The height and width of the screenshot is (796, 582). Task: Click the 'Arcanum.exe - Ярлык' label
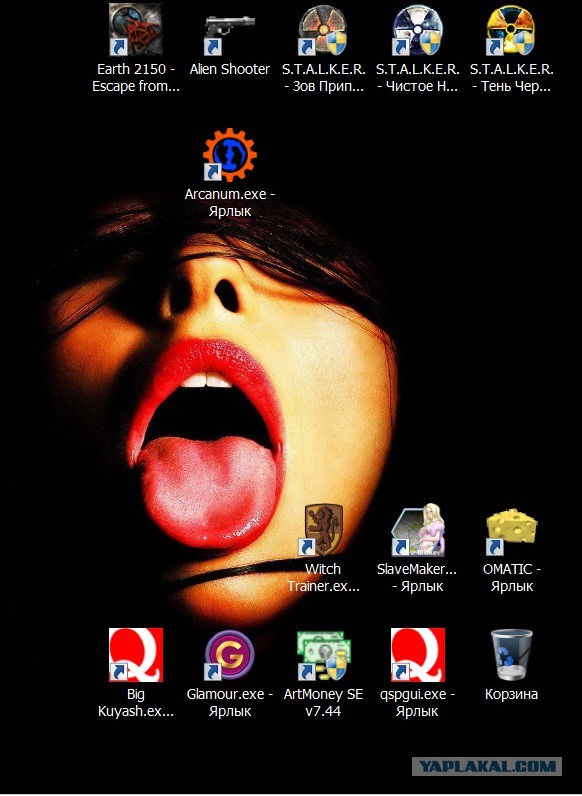[230, 203]
